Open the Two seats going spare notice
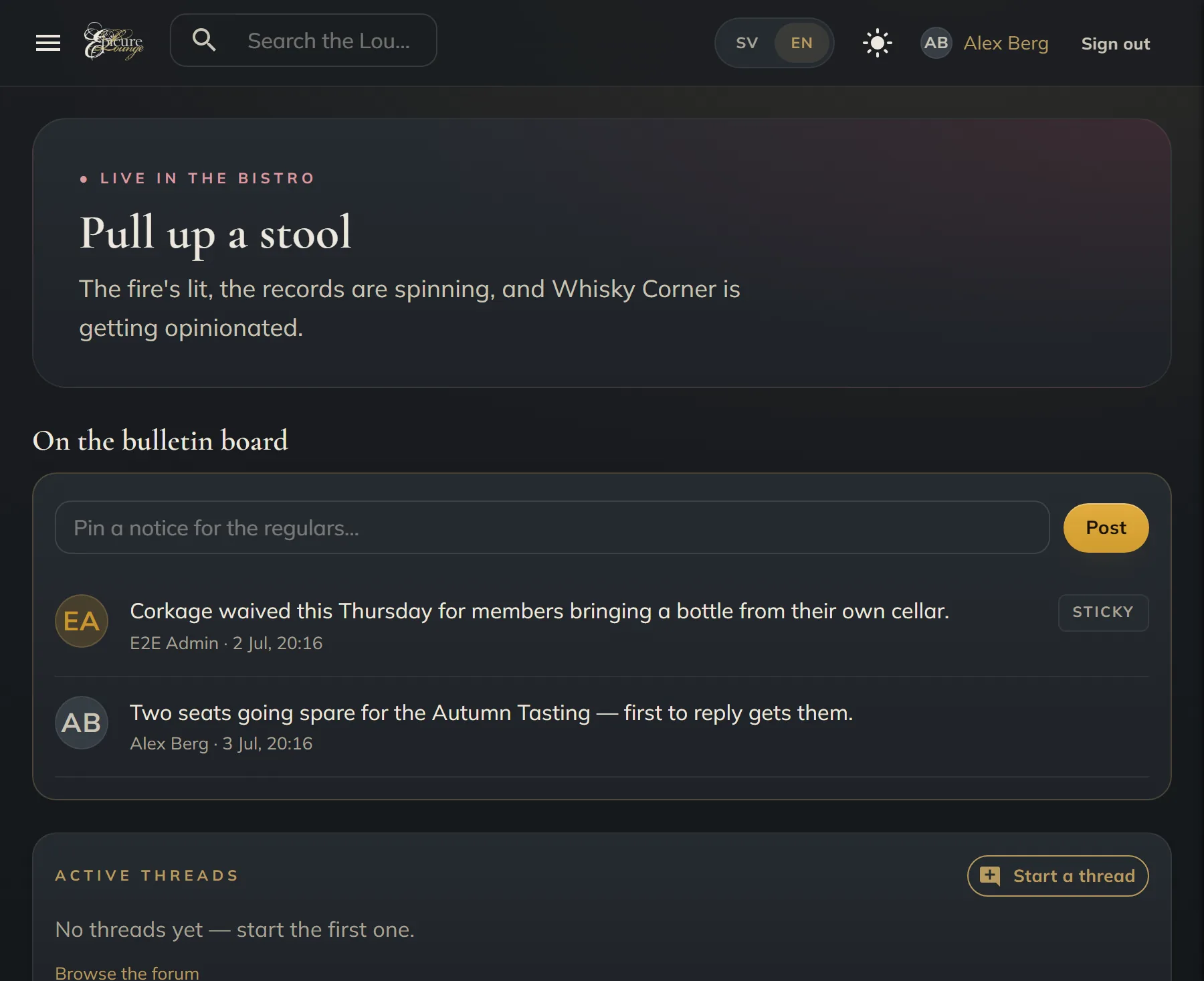Image resolution: width=1204 pixels, height=981 pixels. pos(491,713)
